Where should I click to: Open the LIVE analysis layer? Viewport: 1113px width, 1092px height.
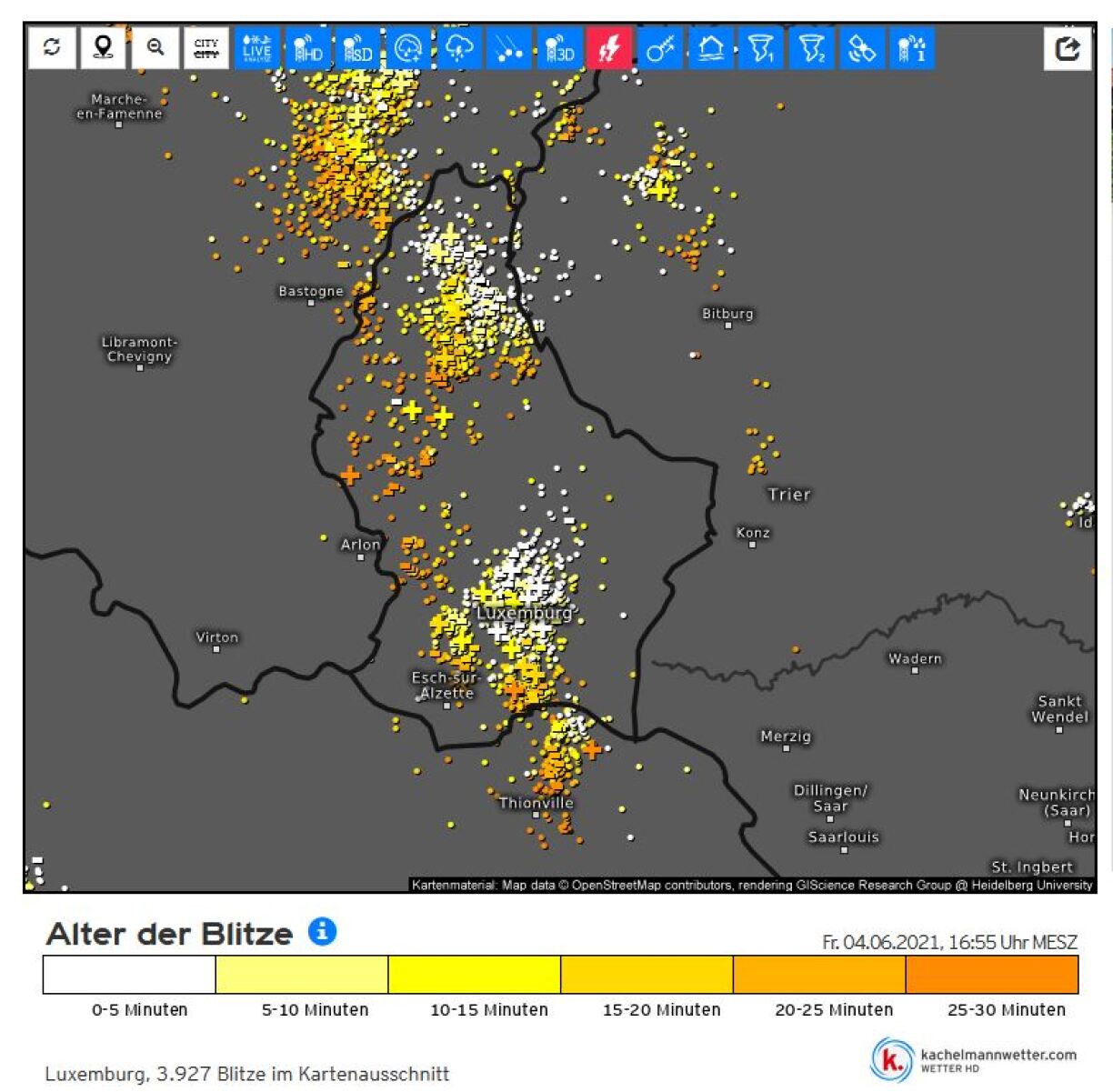(x=257, y=48)
